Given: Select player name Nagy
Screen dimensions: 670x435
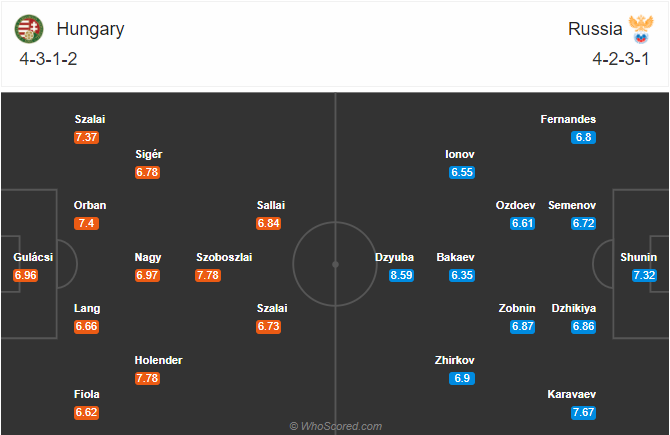Looking at the screenshot, I should (x=148, y=257).
